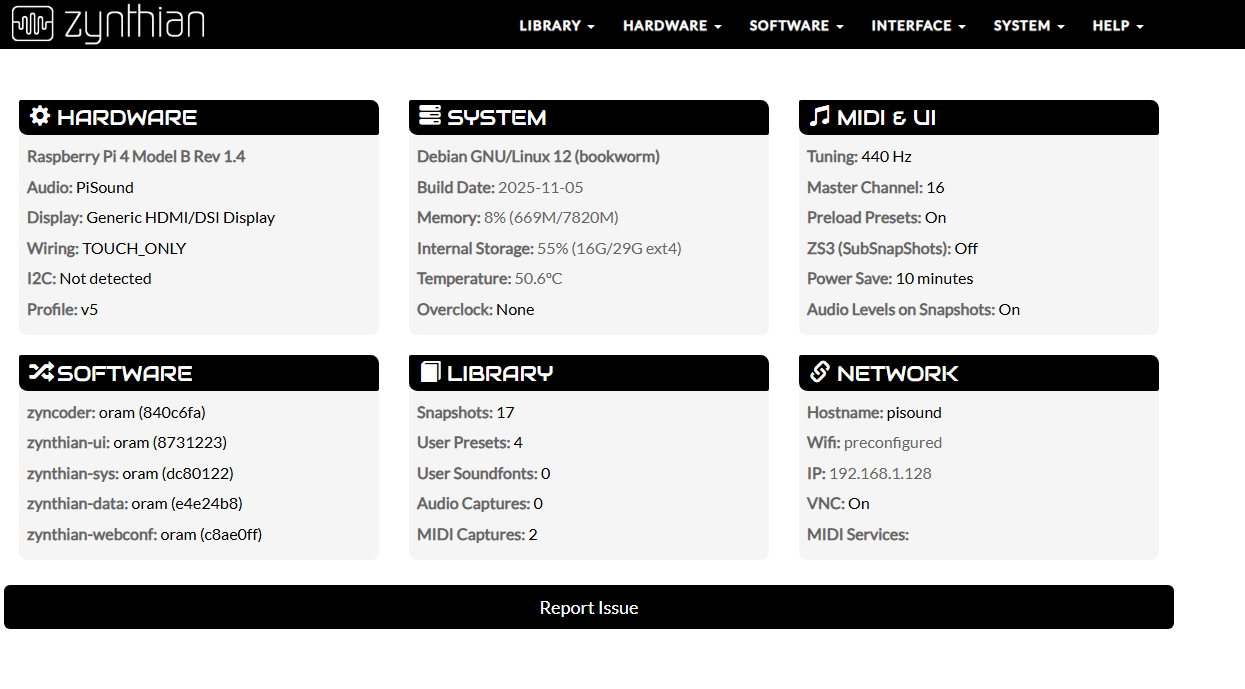The height and width of the screenshot is (689, 1245).
Task: Click the MIDI & UI music note icon
Action: pos(819,117)
